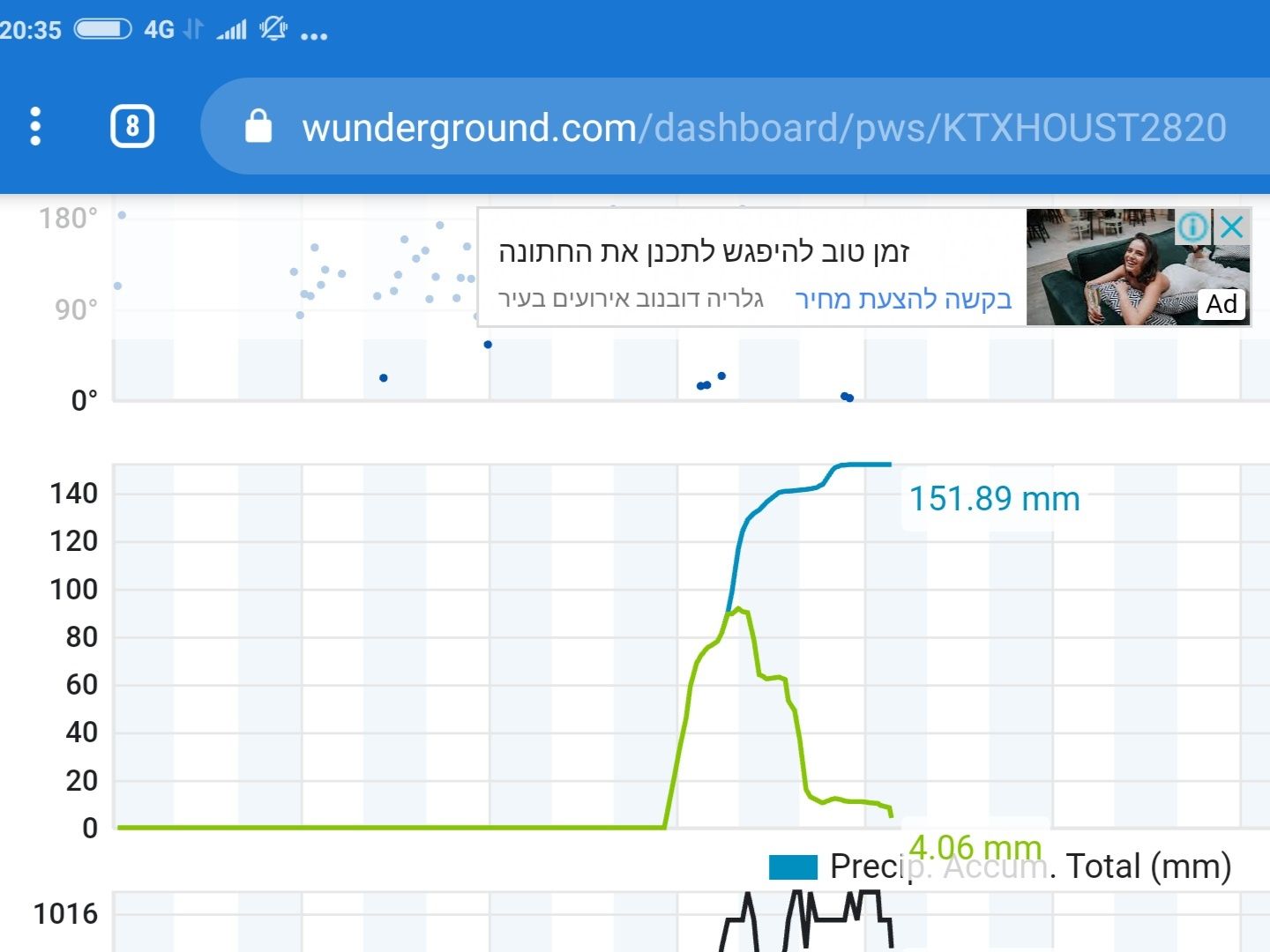Open the ad link בקשה להצעת מחיר
The image size is (1270, 952).
pos(903,299)
